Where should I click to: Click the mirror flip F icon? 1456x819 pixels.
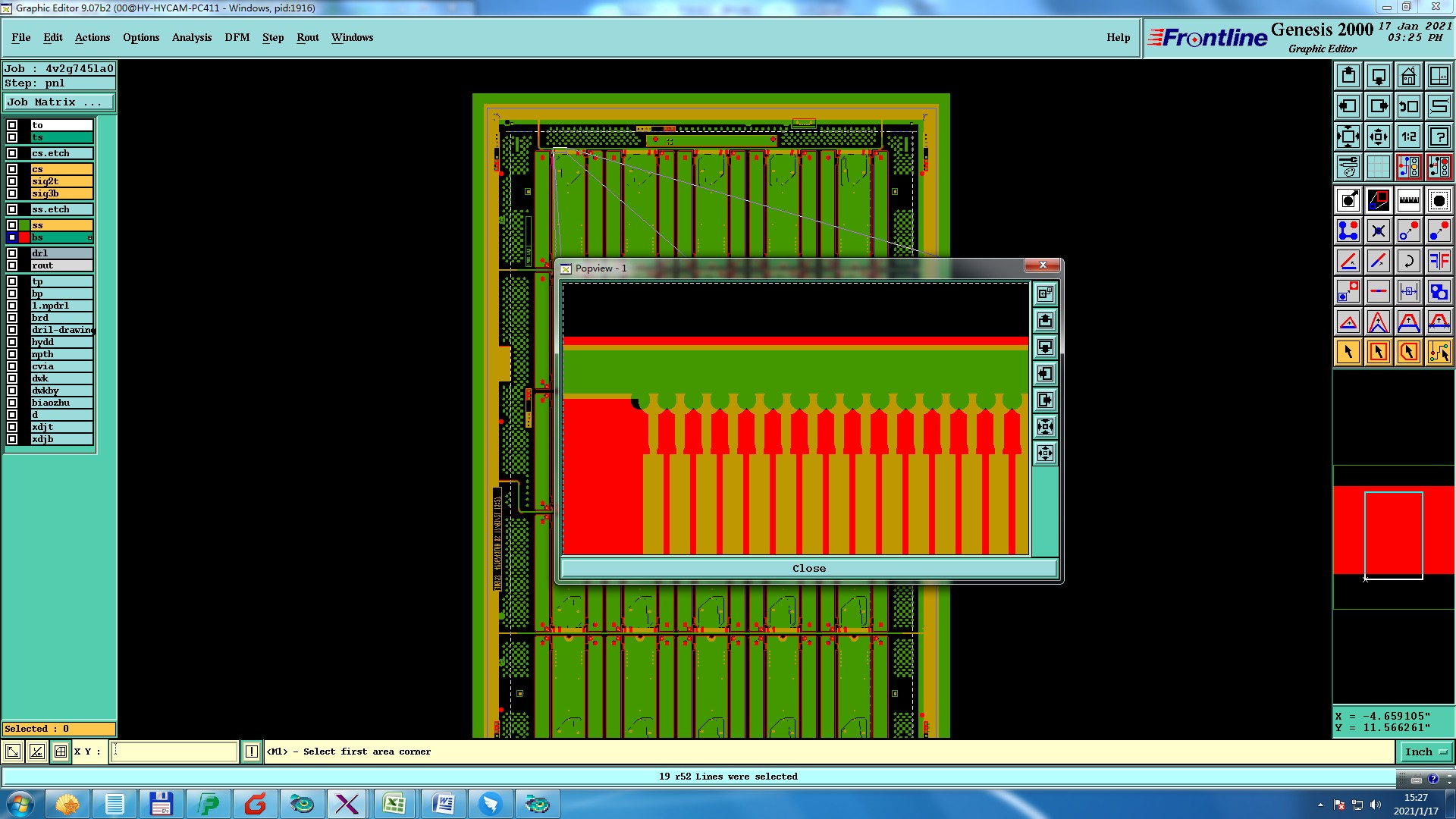click(1439, 261)
